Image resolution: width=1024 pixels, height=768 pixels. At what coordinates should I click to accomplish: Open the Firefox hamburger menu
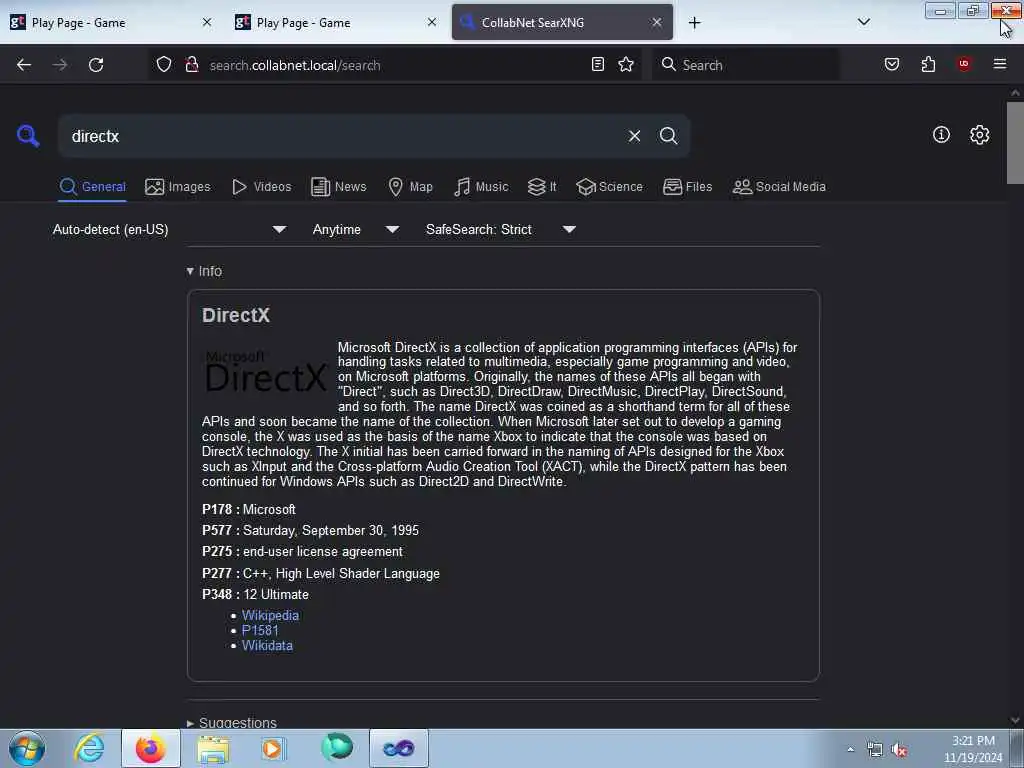pos(999,64)
